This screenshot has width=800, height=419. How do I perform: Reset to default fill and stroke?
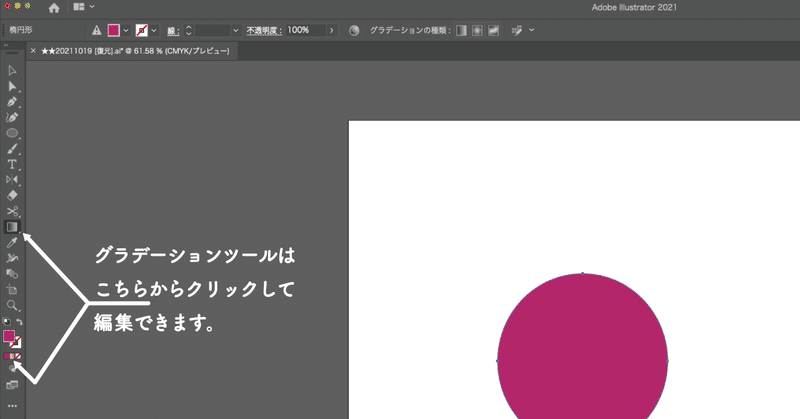coord(6,322)
